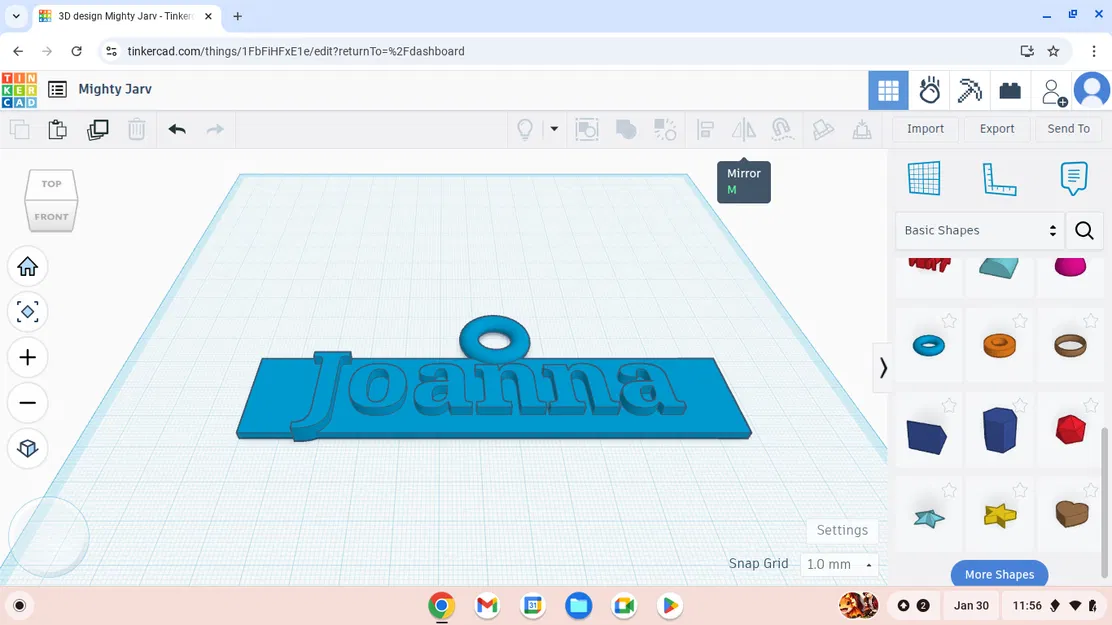Zoom out with the minus button

coord(28,403)
